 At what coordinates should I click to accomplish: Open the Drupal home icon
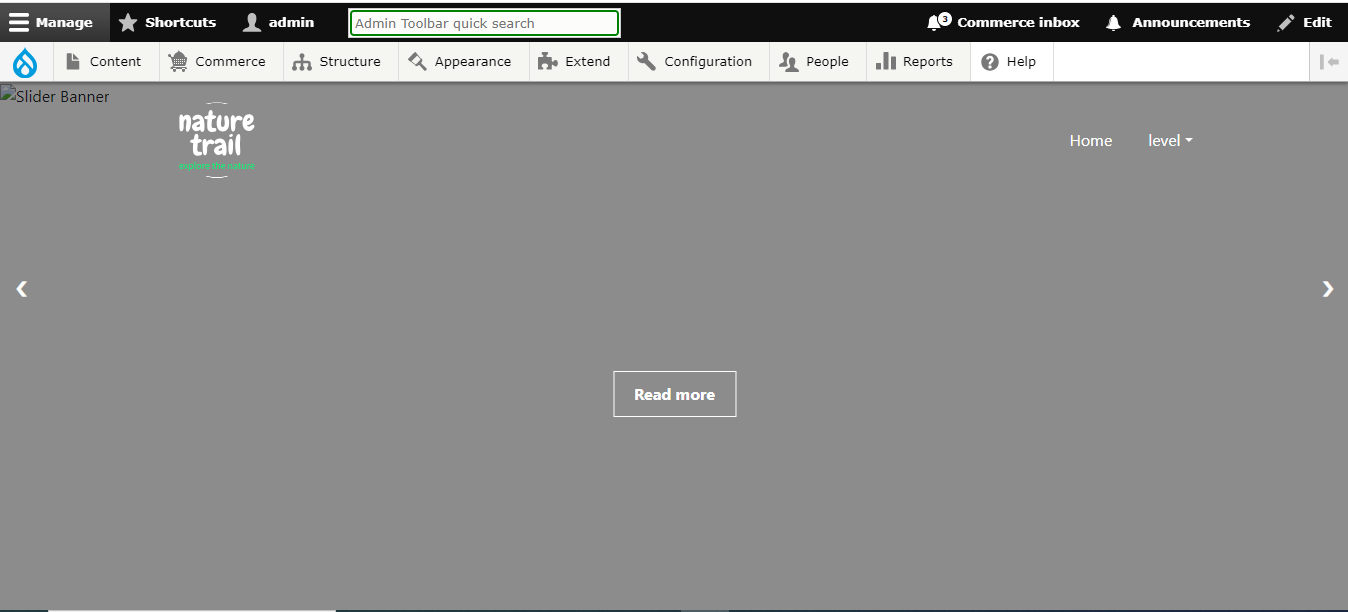click(x=24, y=61)
